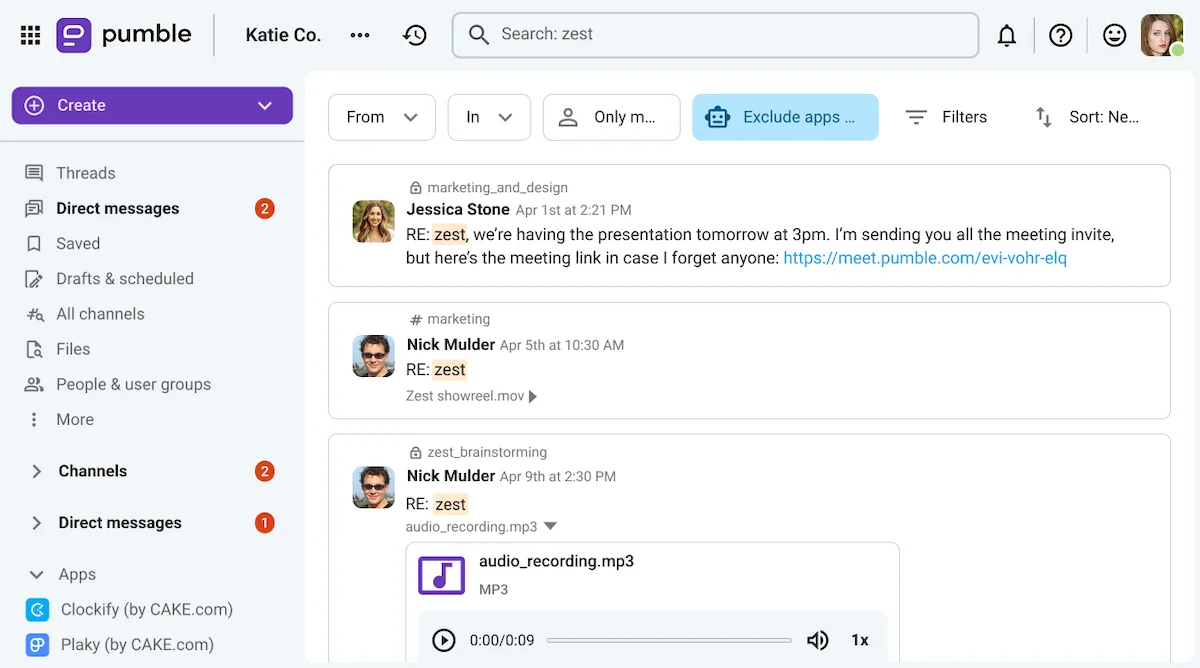Click the Plaky app icon
Viewport: 1200px width, 668px height.
tap(37, 644)
